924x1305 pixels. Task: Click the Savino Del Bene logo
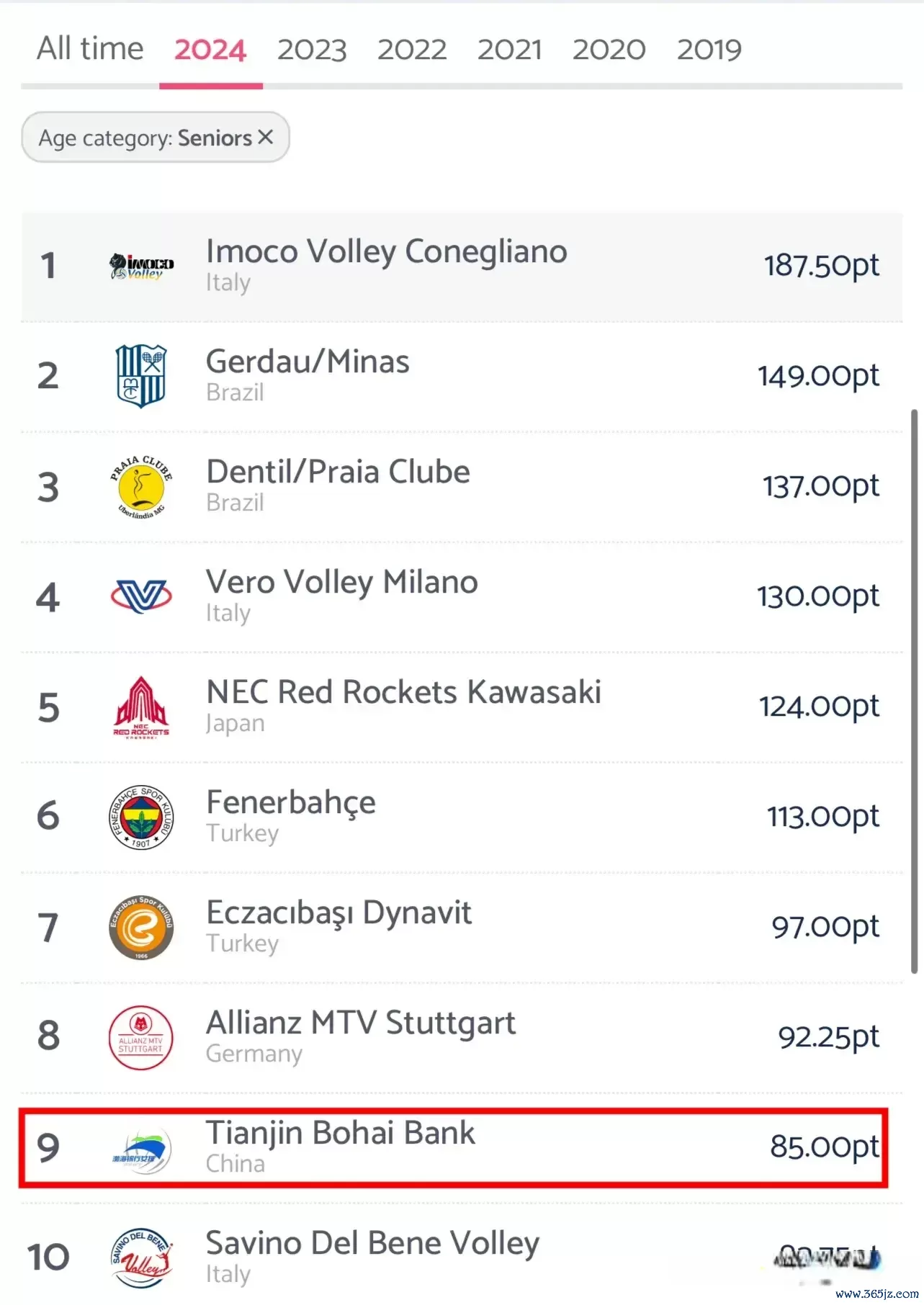point(141,1258)
